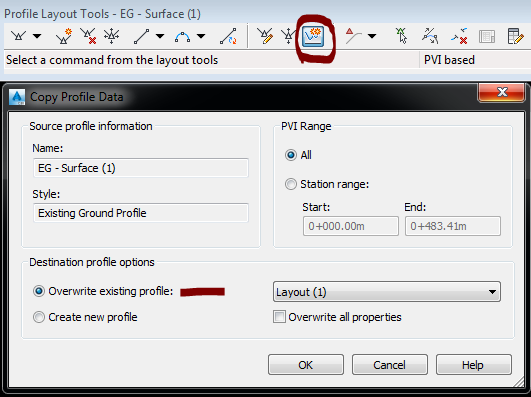531x397 pixels.
Task: Click the Start station field
Action: tap(351, 226)
